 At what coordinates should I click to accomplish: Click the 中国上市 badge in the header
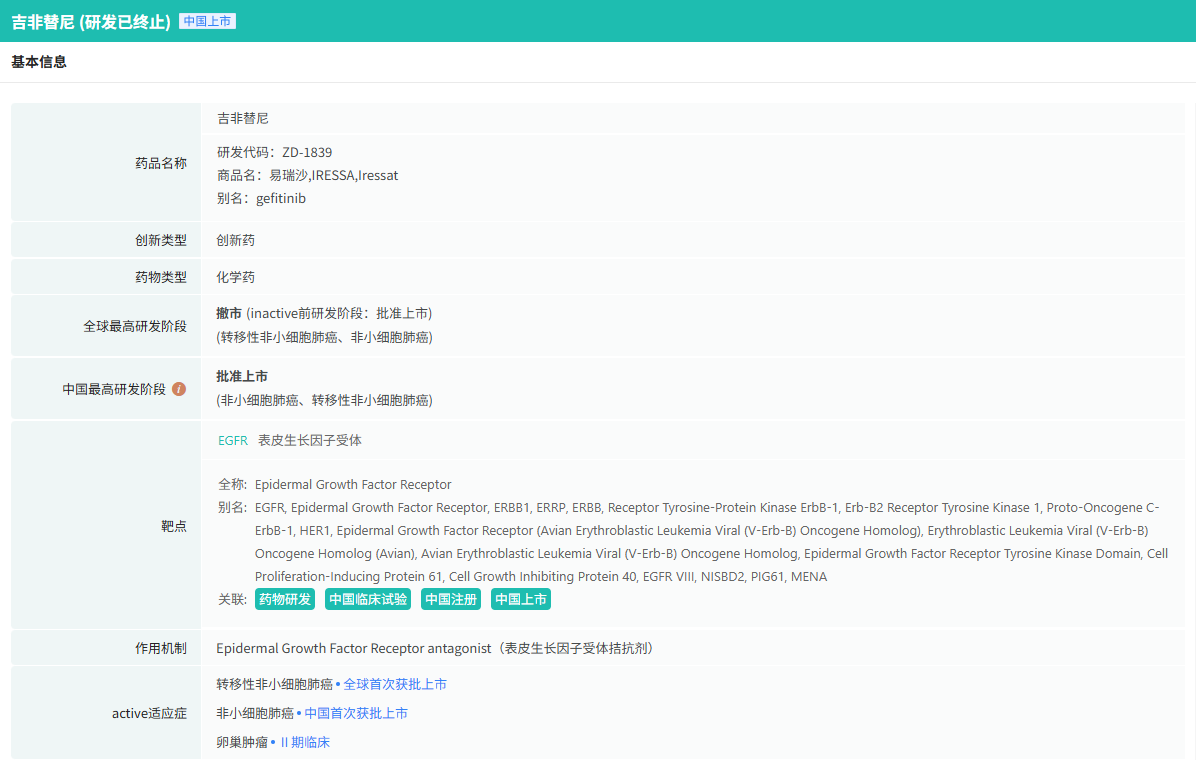[207, 21]
